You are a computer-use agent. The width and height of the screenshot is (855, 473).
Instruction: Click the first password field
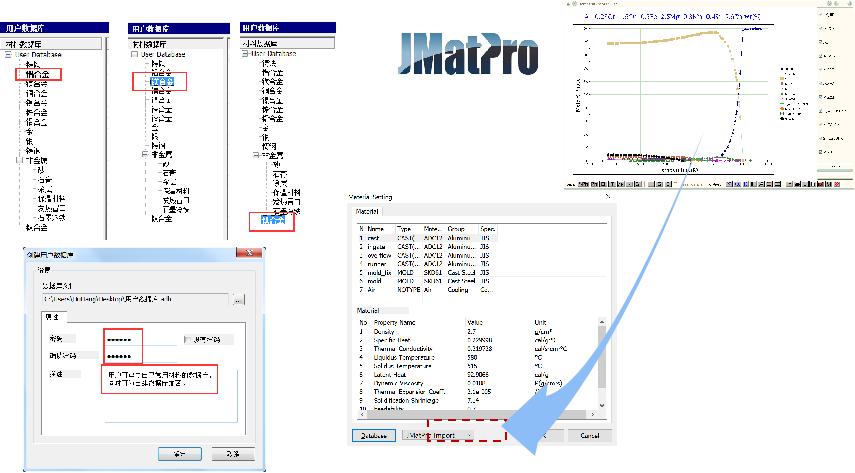pos(141,339)
